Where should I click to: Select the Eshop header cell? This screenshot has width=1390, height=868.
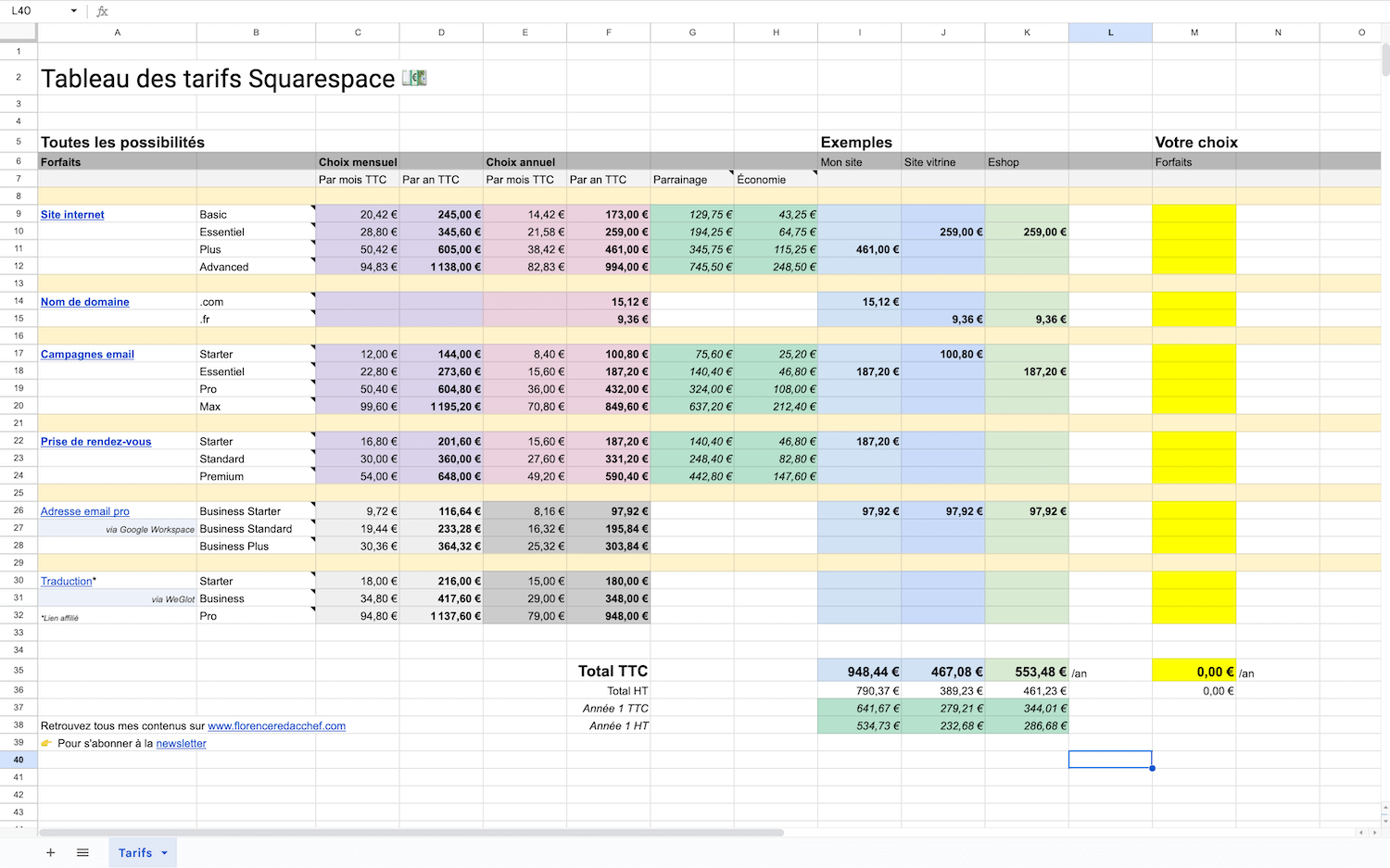pyautogui.click(x=1027, y=162)
